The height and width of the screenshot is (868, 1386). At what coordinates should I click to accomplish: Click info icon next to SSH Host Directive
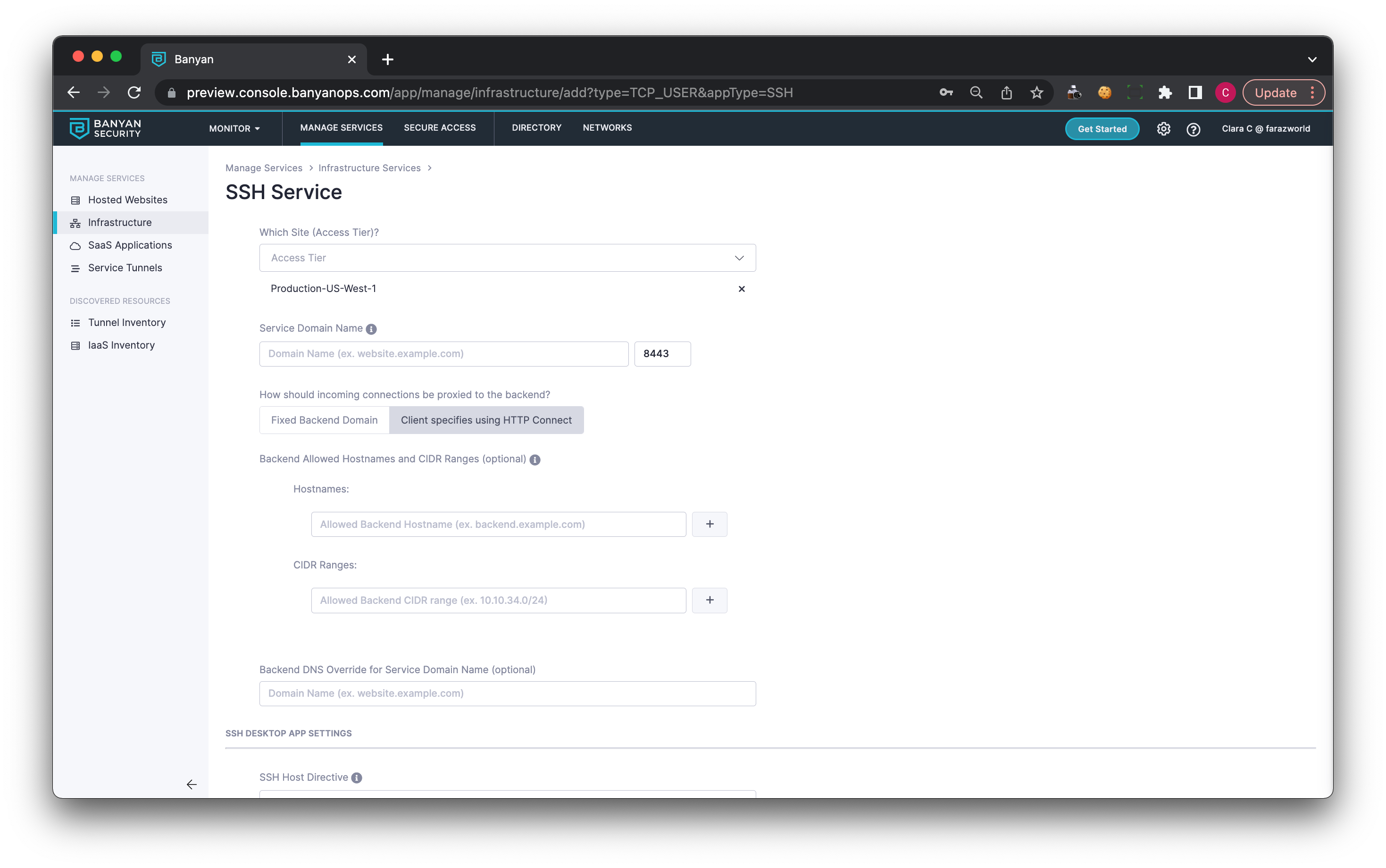[356, 778]
